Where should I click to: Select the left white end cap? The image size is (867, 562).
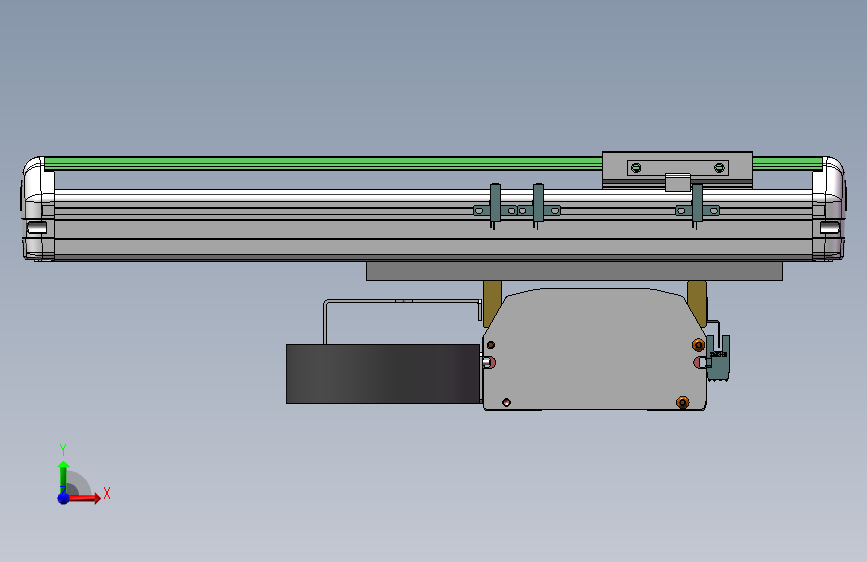click(x=39, y=209)
